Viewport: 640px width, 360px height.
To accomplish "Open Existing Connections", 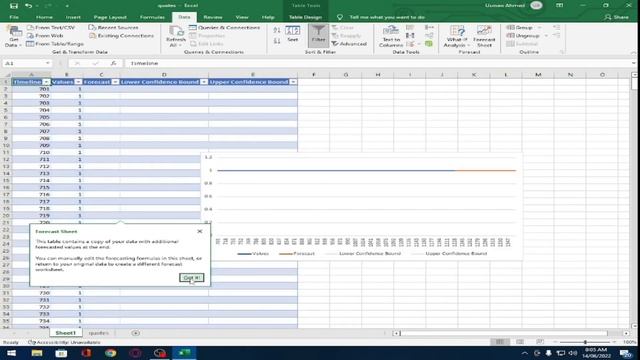I will (x=121, y=36).
